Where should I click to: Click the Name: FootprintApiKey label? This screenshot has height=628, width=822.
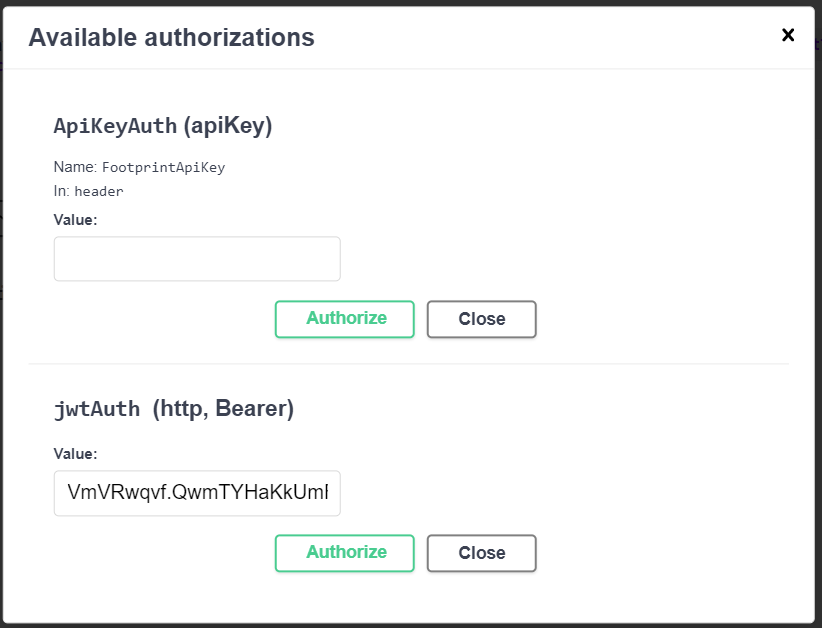[138, 167]
